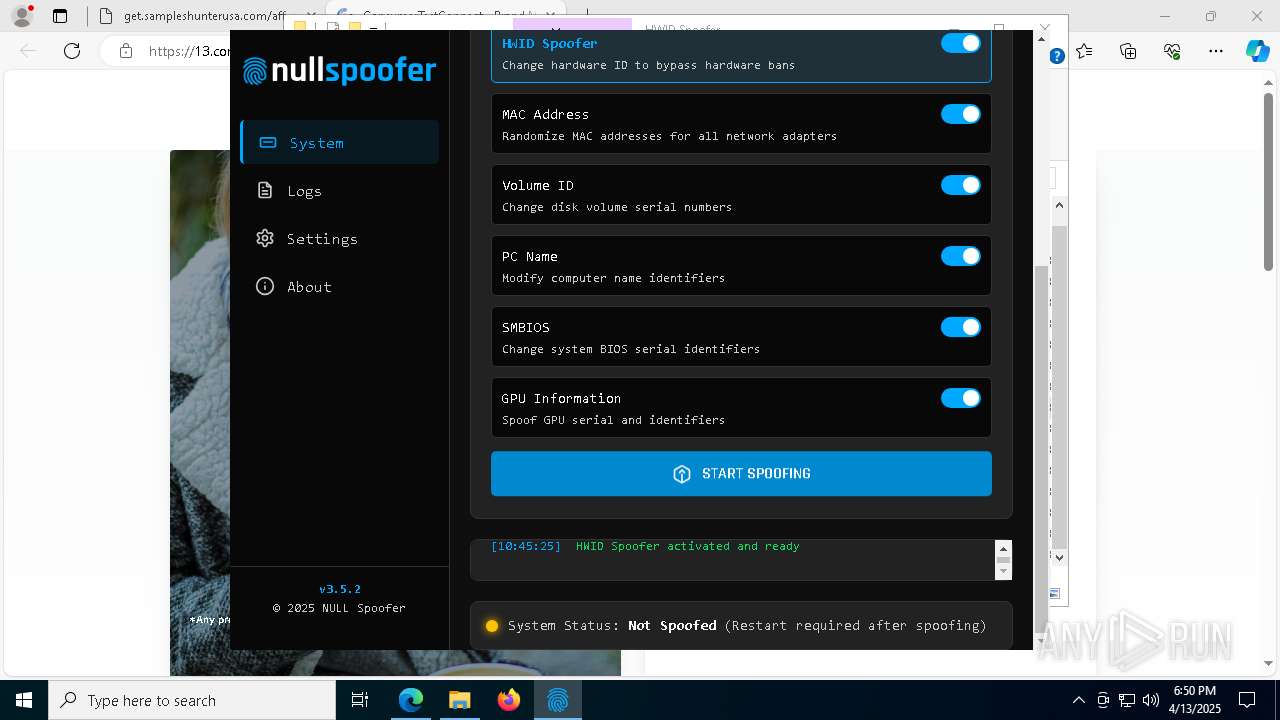Image resolution: width=1280 pixels, height=720 pixels.
Task: Switch off the PC Name toggle
Action: click(x=961, y=256)
